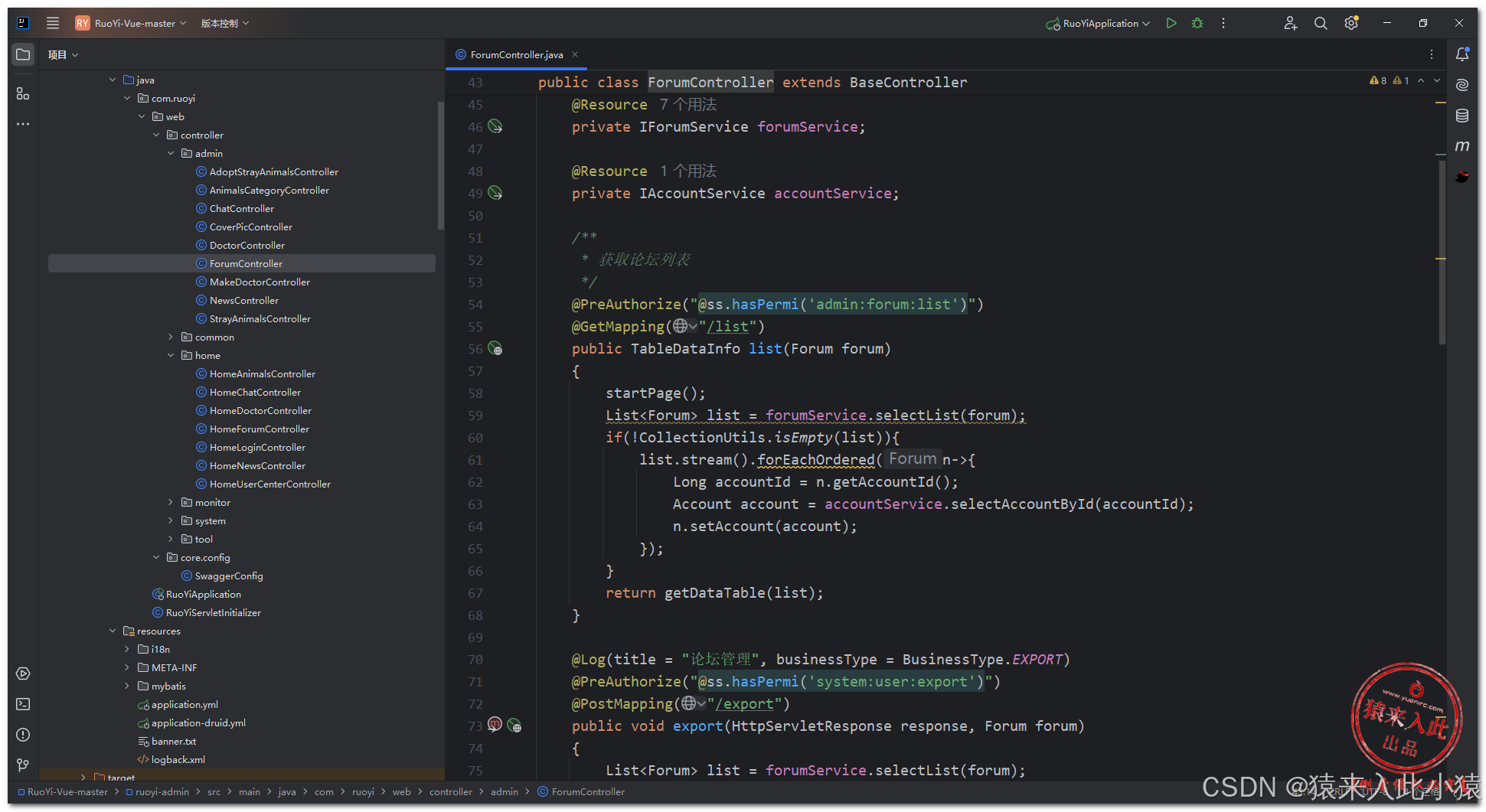Open the Structure tool window icon
The width and height of the screenshot is (1486, 812).
tap(23, 93)
